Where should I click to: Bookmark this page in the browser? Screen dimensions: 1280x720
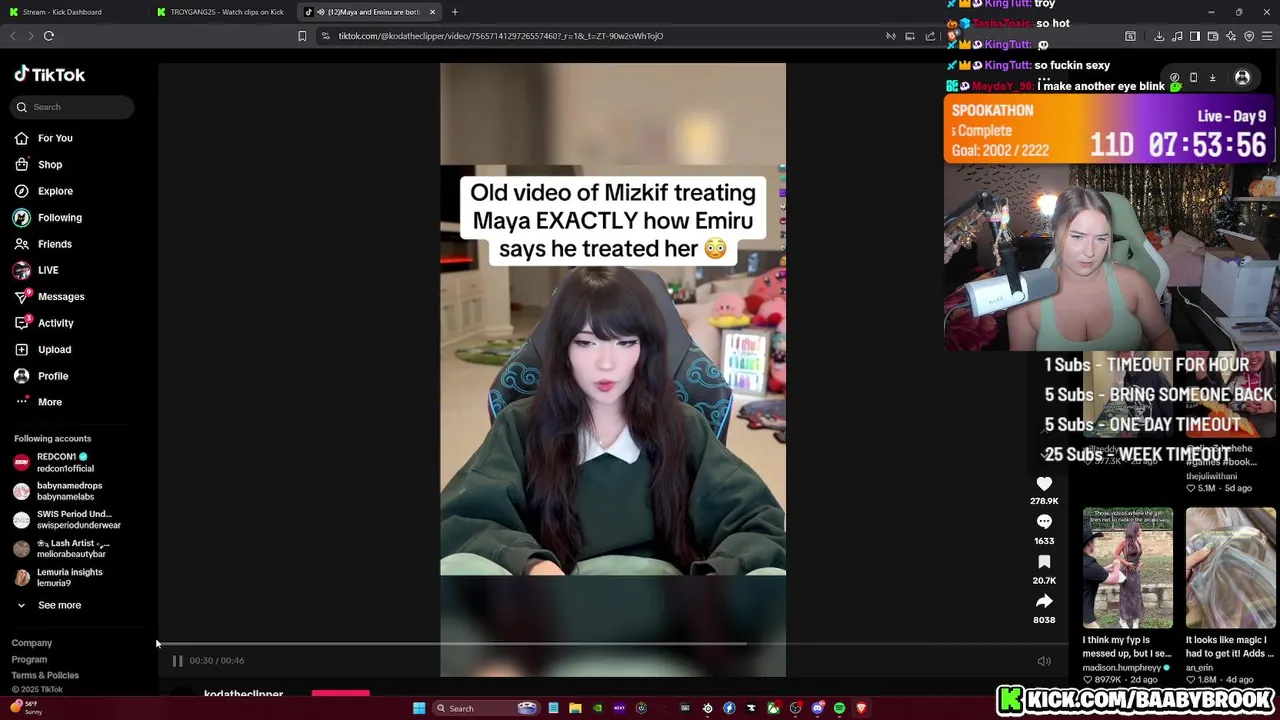(302, 36)
